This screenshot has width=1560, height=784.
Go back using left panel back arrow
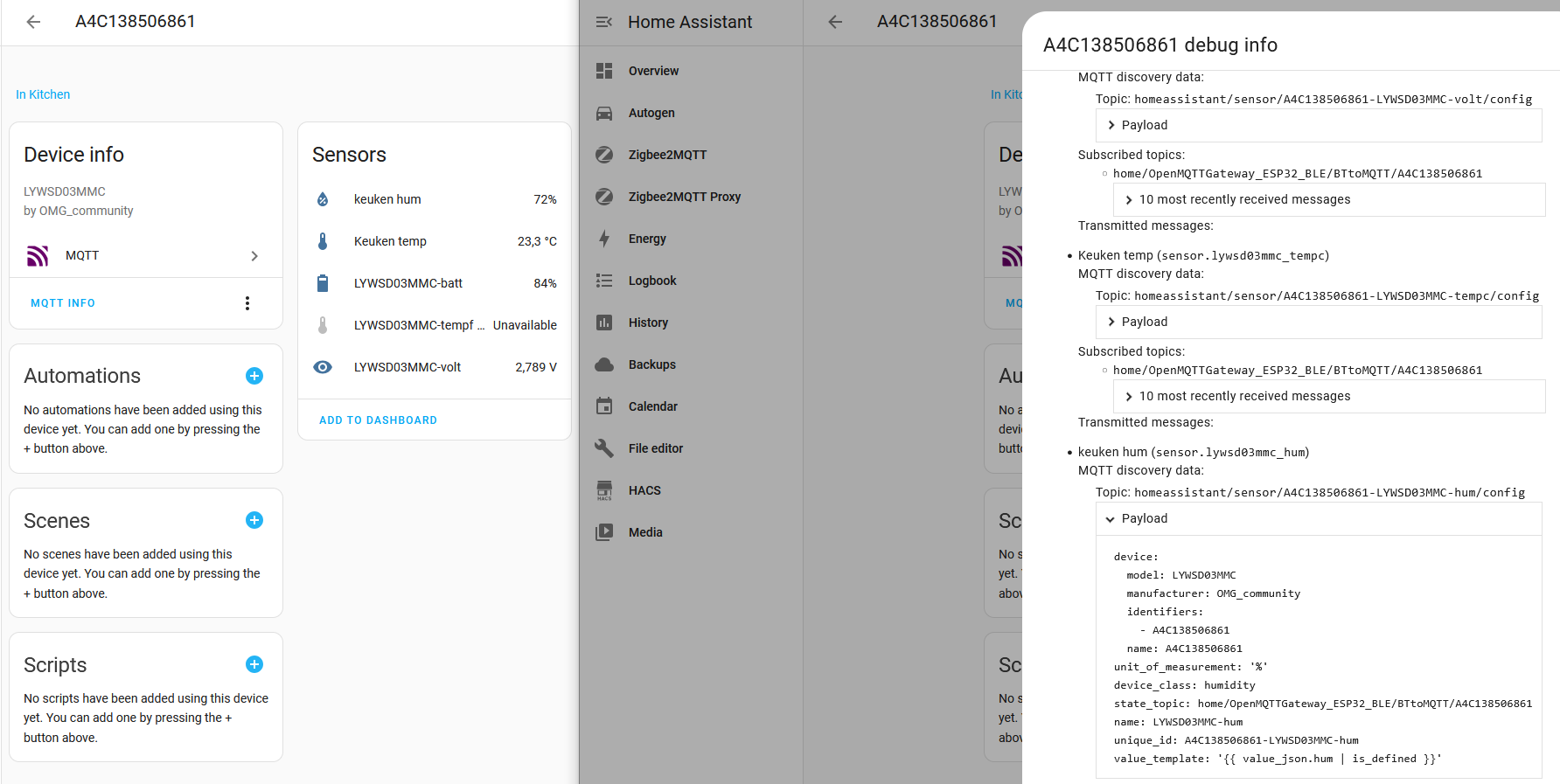click(33, 22)
